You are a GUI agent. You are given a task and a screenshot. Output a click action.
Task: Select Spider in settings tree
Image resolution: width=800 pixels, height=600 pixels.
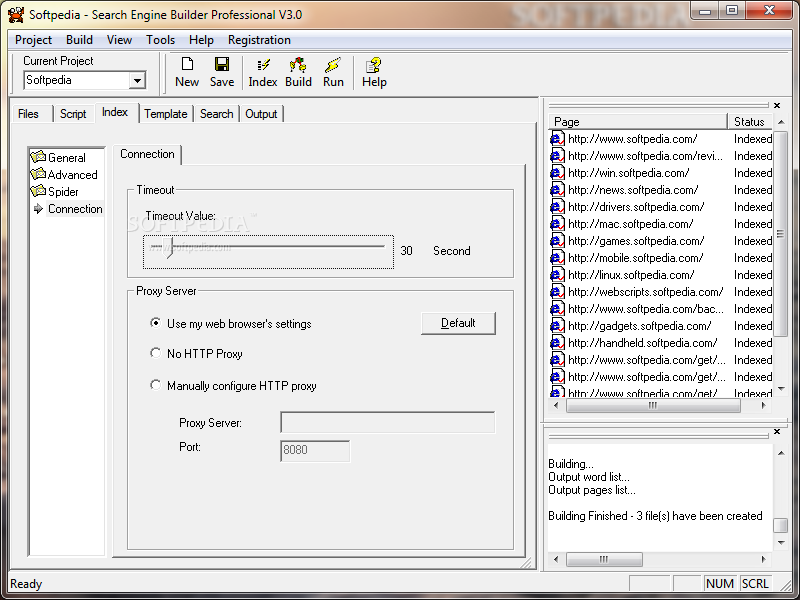[63, 192]
